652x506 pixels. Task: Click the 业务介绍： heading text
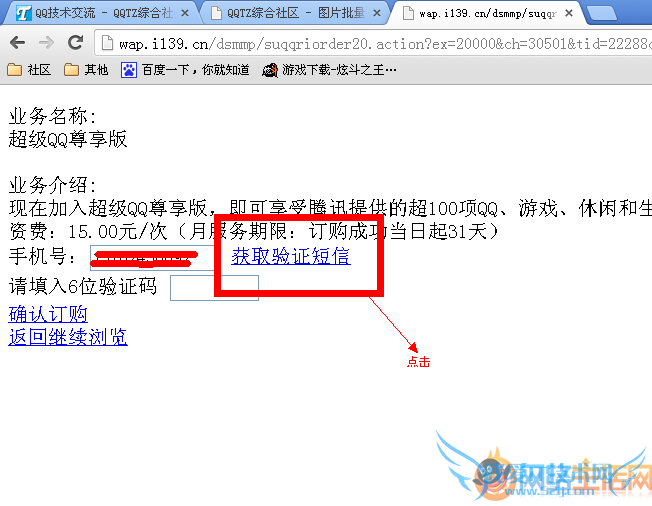click(x=52, y=185)
